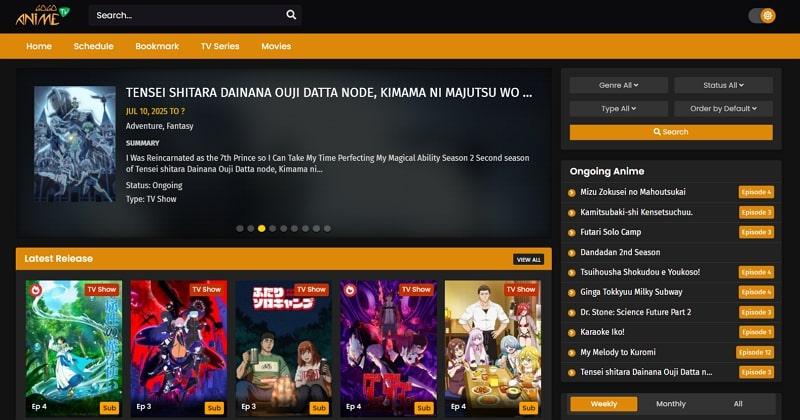Select the sixth carousel dot
The width and height of the screenshot is (800, 420).
(294, 229)
